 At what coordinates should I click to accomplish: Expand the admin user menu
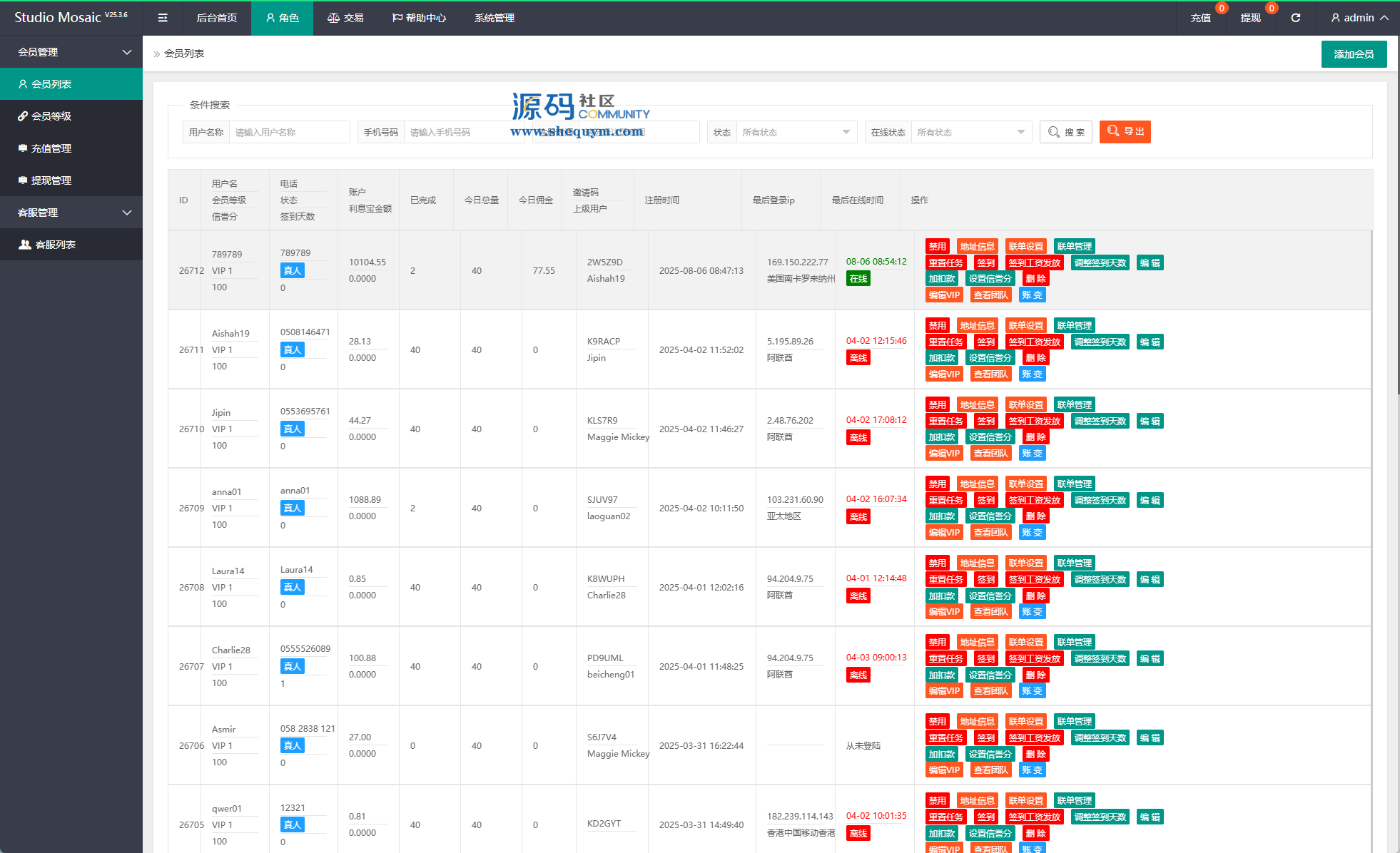coord(1359,18)
